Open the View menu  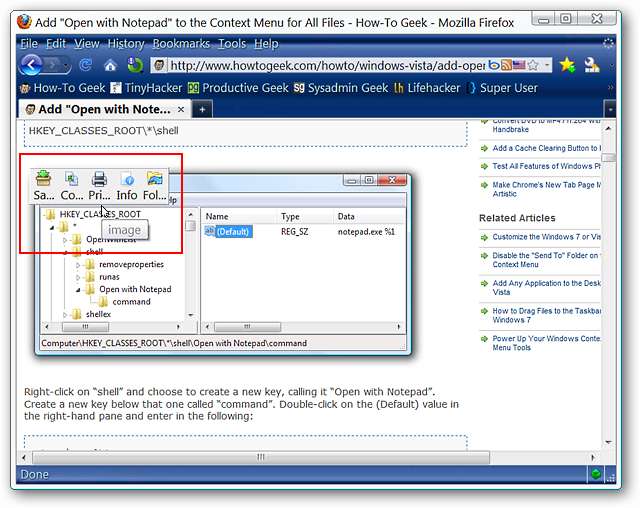tap(87, 44)
